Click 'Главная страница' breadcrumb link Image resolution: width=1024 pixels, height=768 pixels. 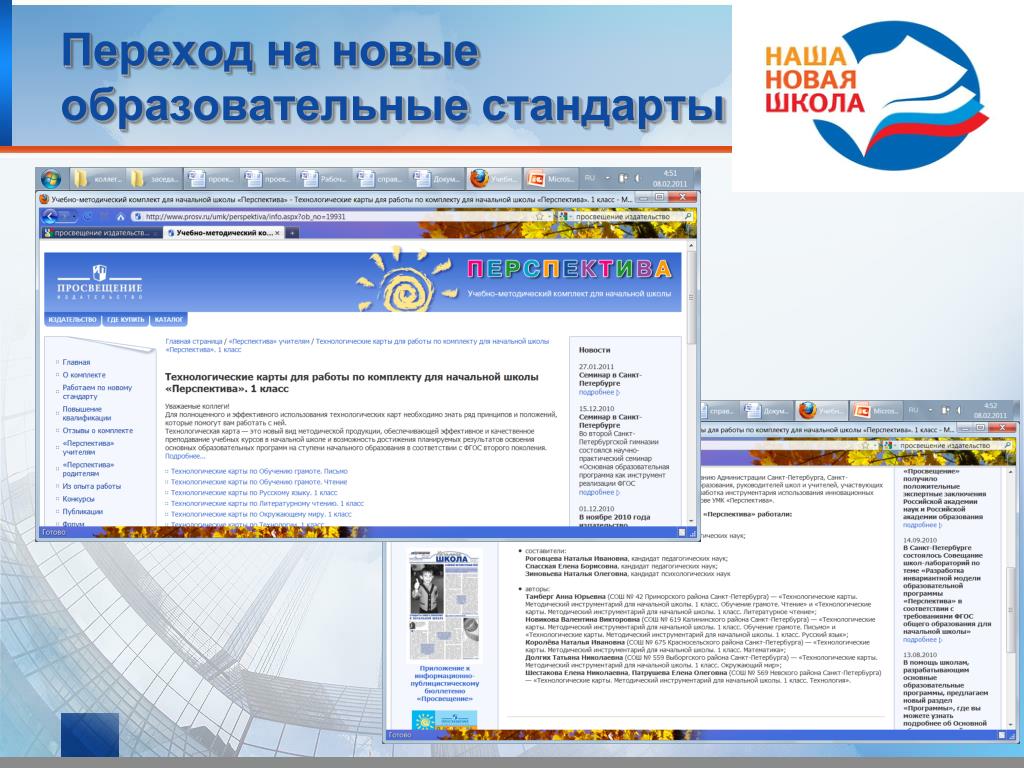pyautogui.click(x=193, y=341)
